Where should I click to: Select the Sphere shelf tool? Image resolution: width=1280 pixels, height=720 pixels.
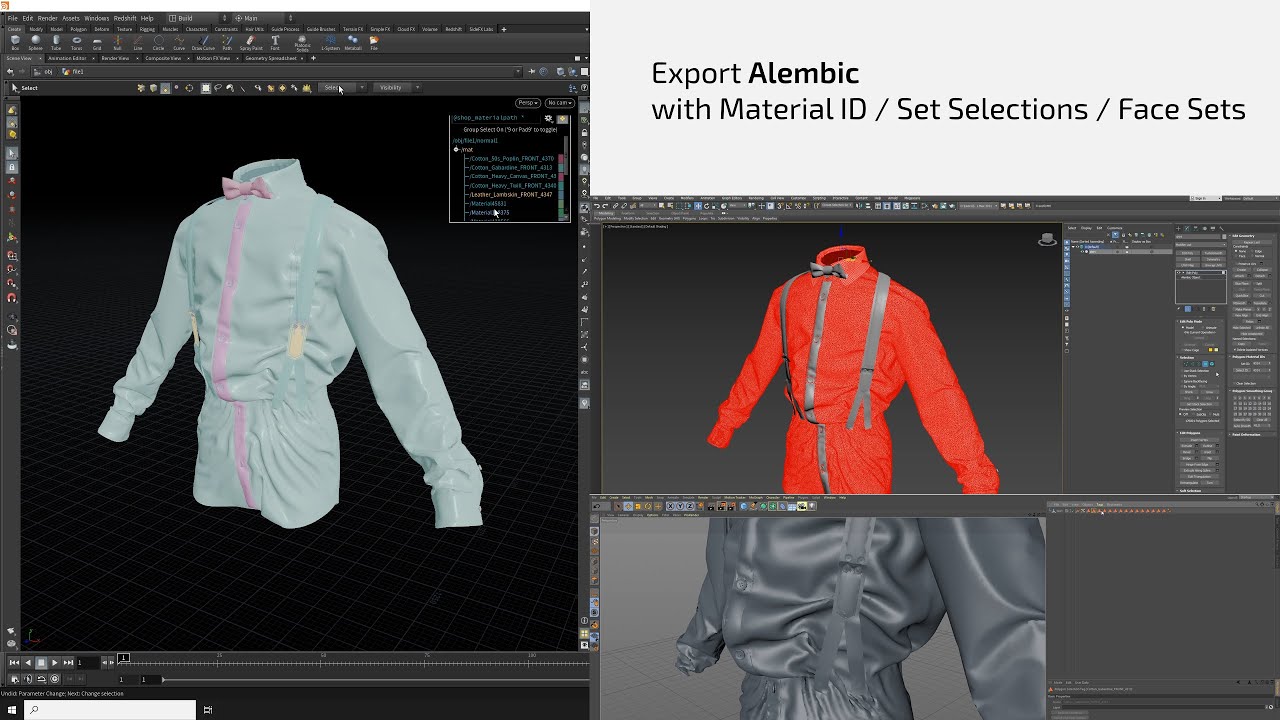point(35,43)
